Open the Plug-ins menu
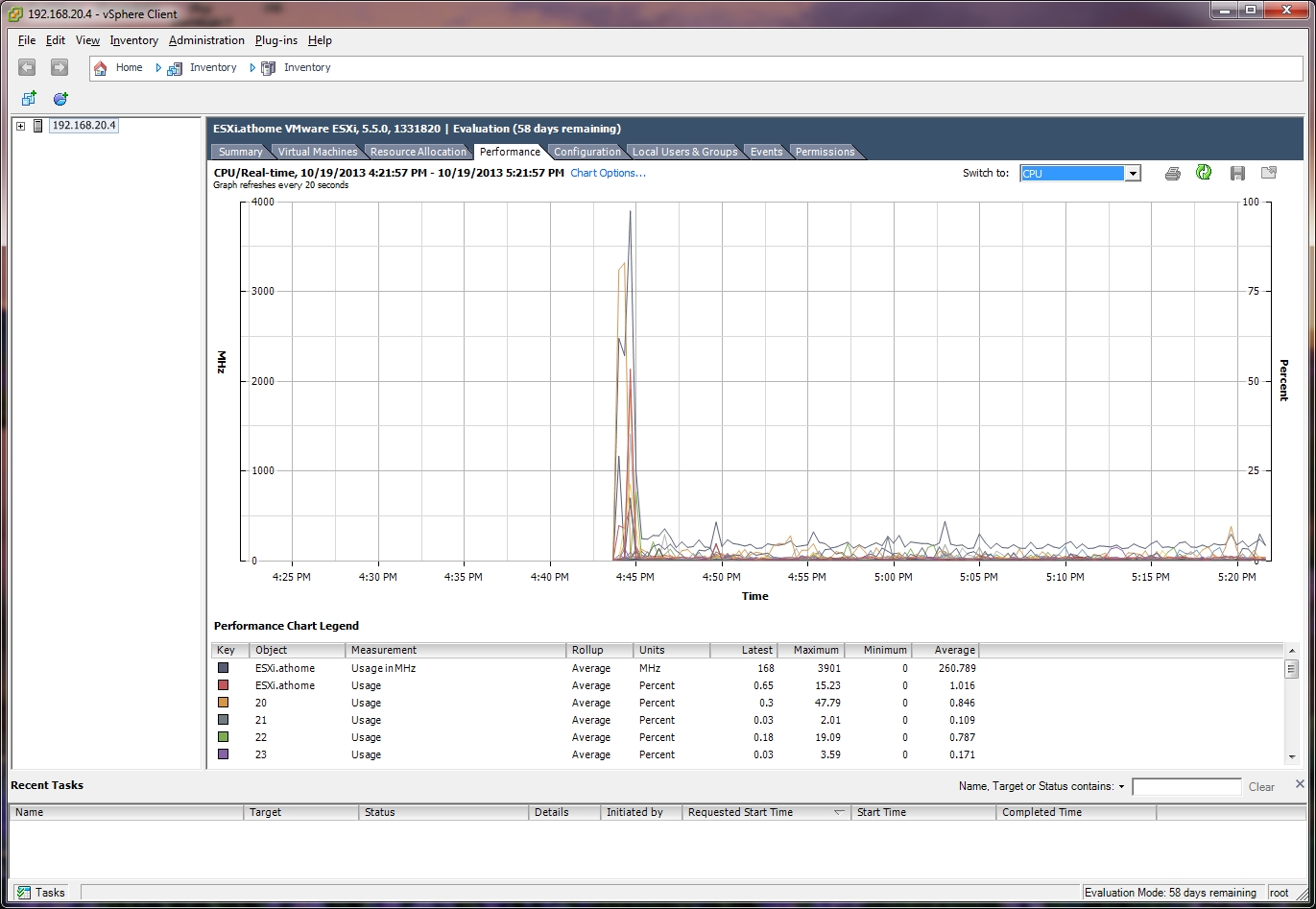 (276, 40)
